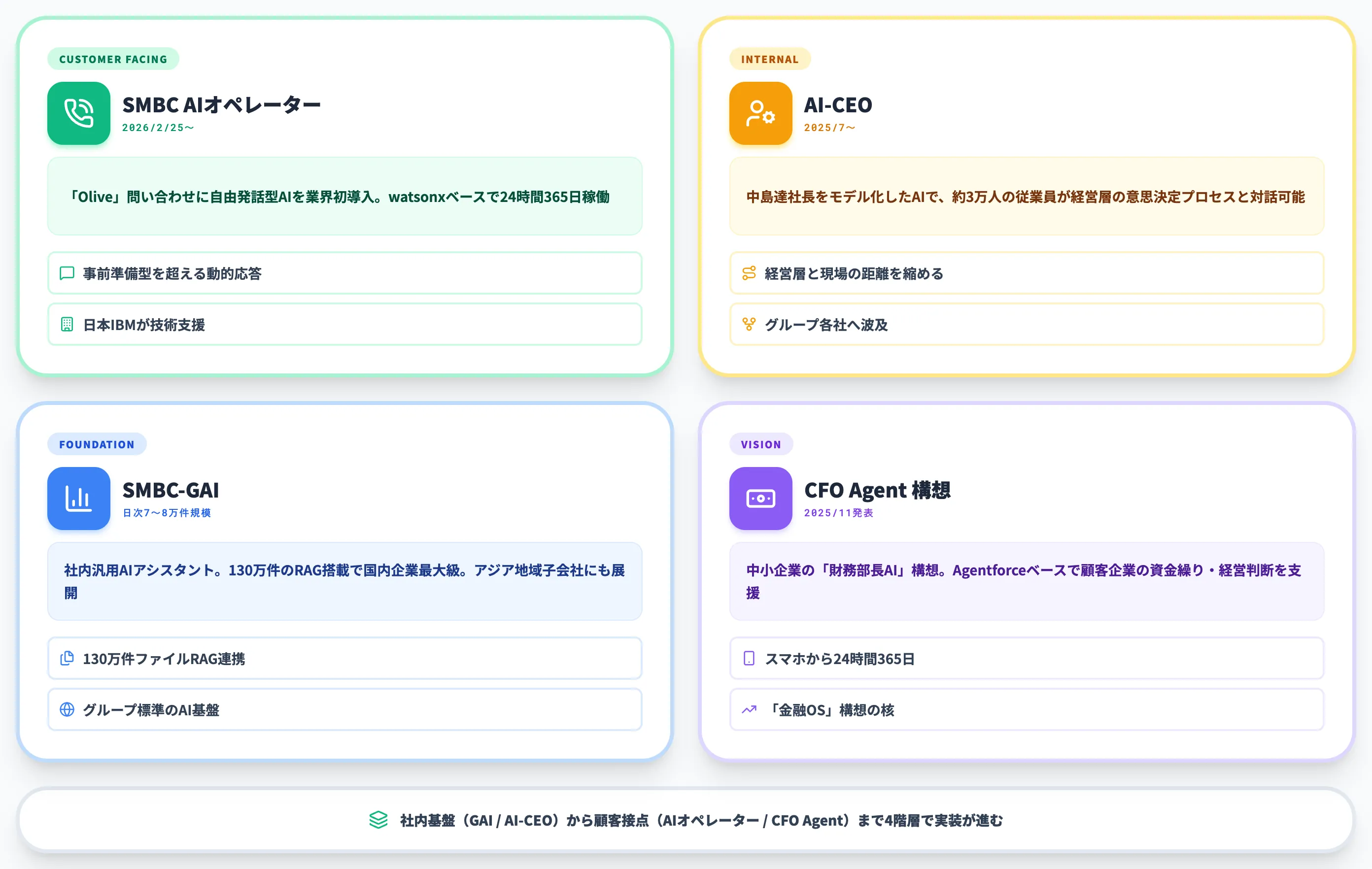Click the 社内汎用AIアシスタント description box
This screenshot has height=869, width=1372.
pos(344,581)
